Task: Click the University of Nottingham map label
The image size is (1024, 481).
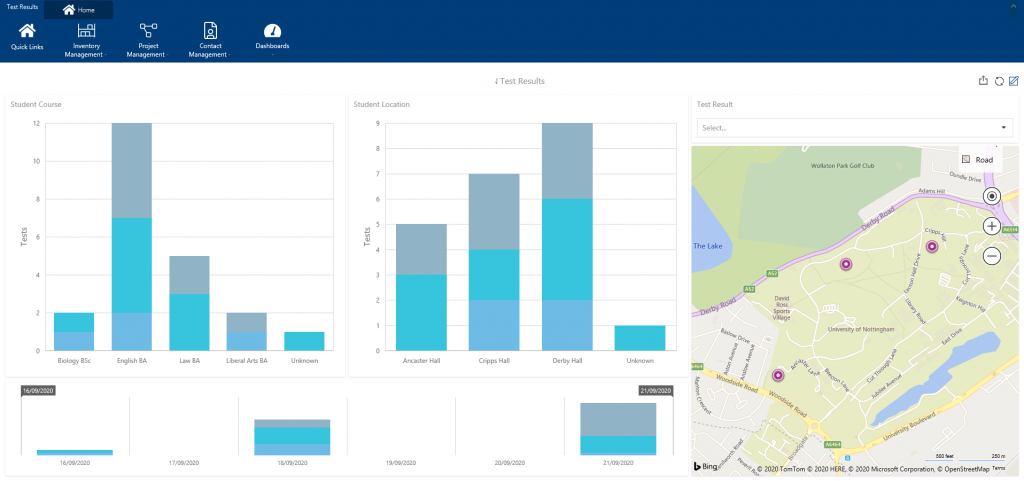Action: click(861, 330)
